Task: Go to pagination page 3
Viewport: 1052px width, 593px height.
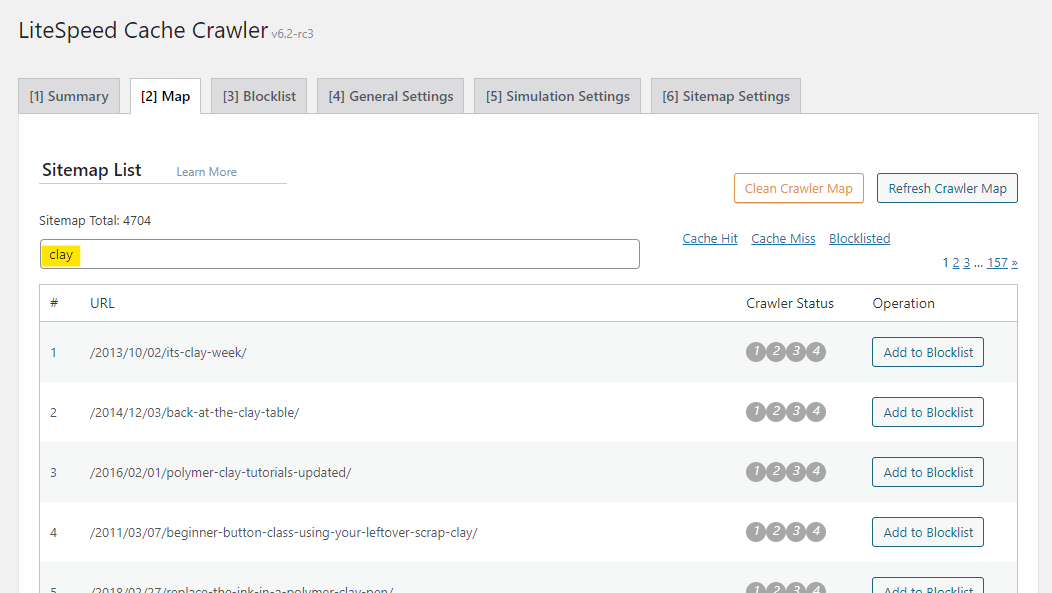Action: coord(967,263)
